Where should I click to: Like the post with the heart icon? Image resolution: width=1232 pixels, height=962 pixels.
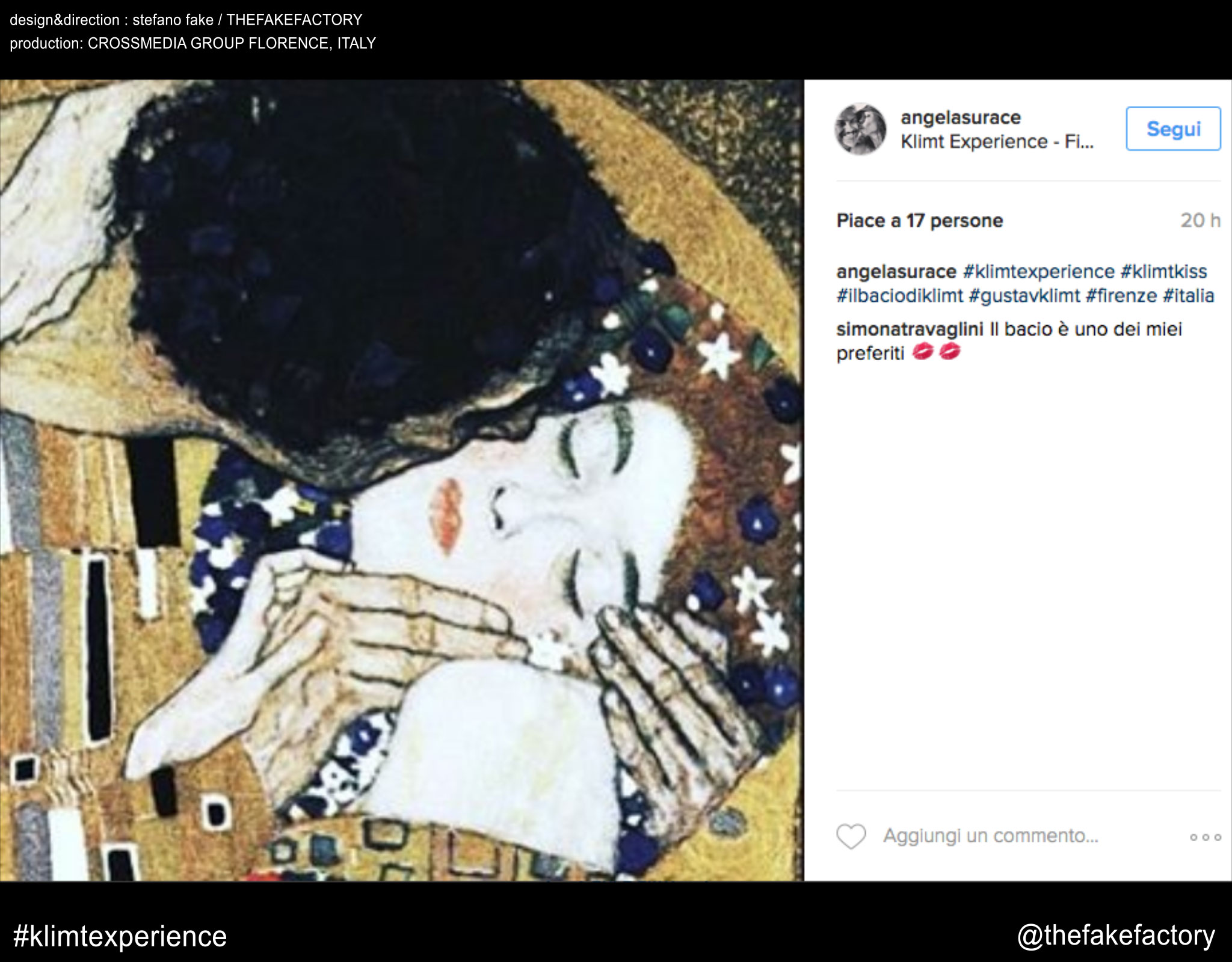pyautogui.click(x=851, y=836)
